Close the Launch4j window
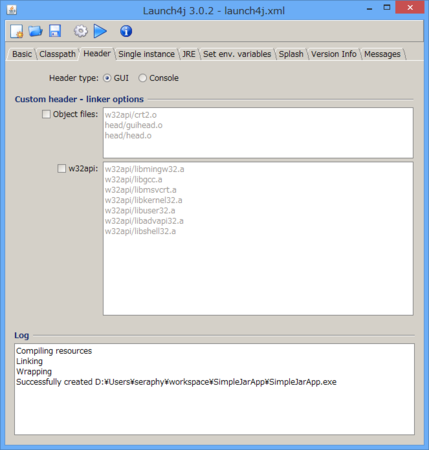The height and width of the screenshot is (450, 429). pos(410,7)
